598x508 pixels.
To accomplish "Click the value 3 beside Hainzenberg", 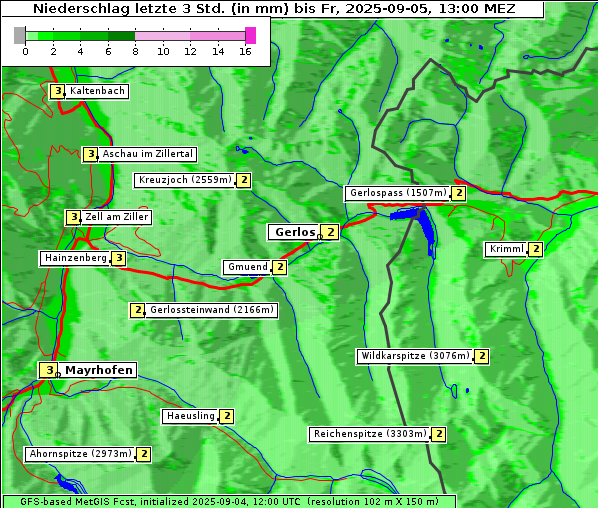I will [x=119, y=259].
